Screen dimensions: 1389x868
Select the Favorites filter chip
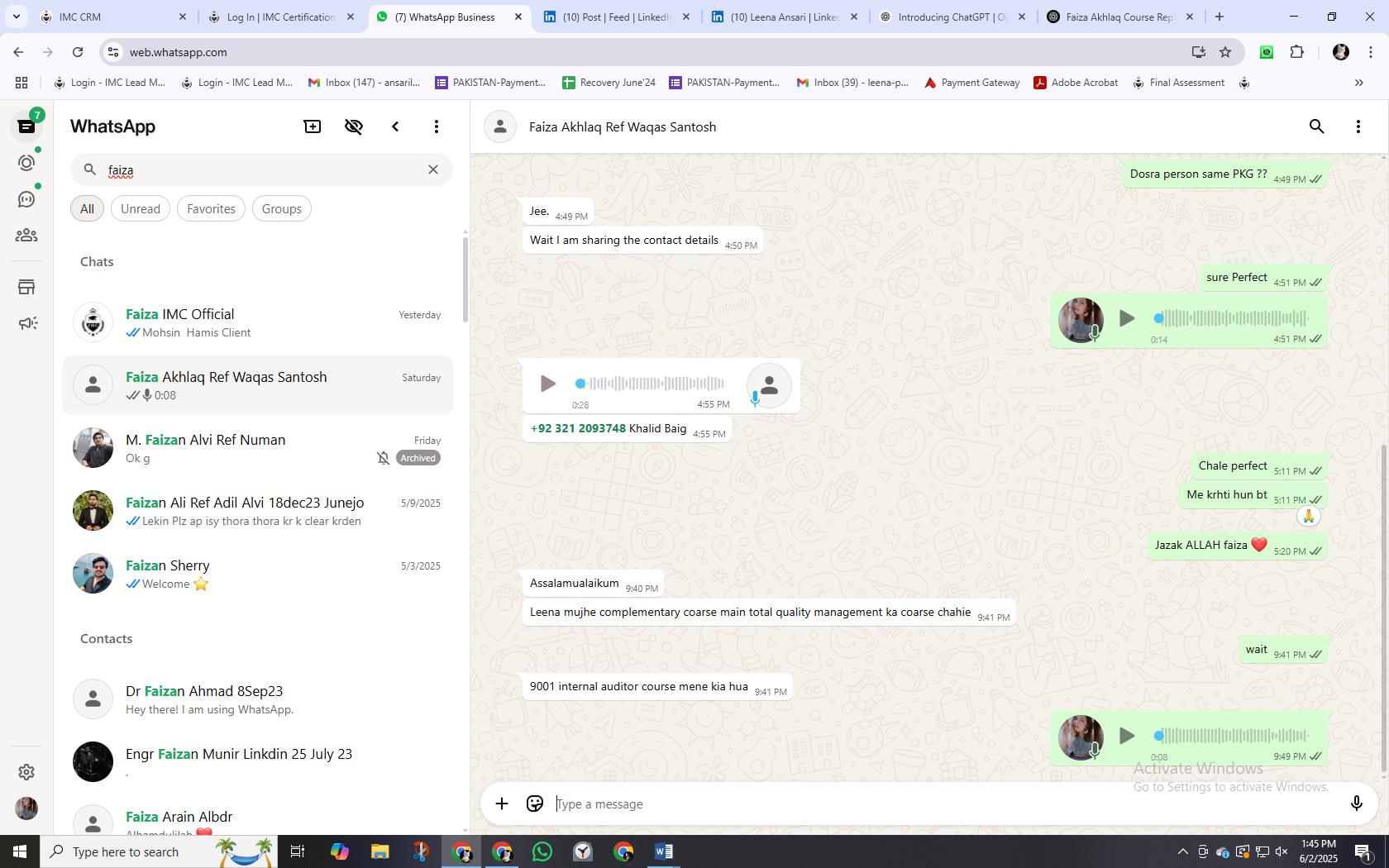(211, 209)
